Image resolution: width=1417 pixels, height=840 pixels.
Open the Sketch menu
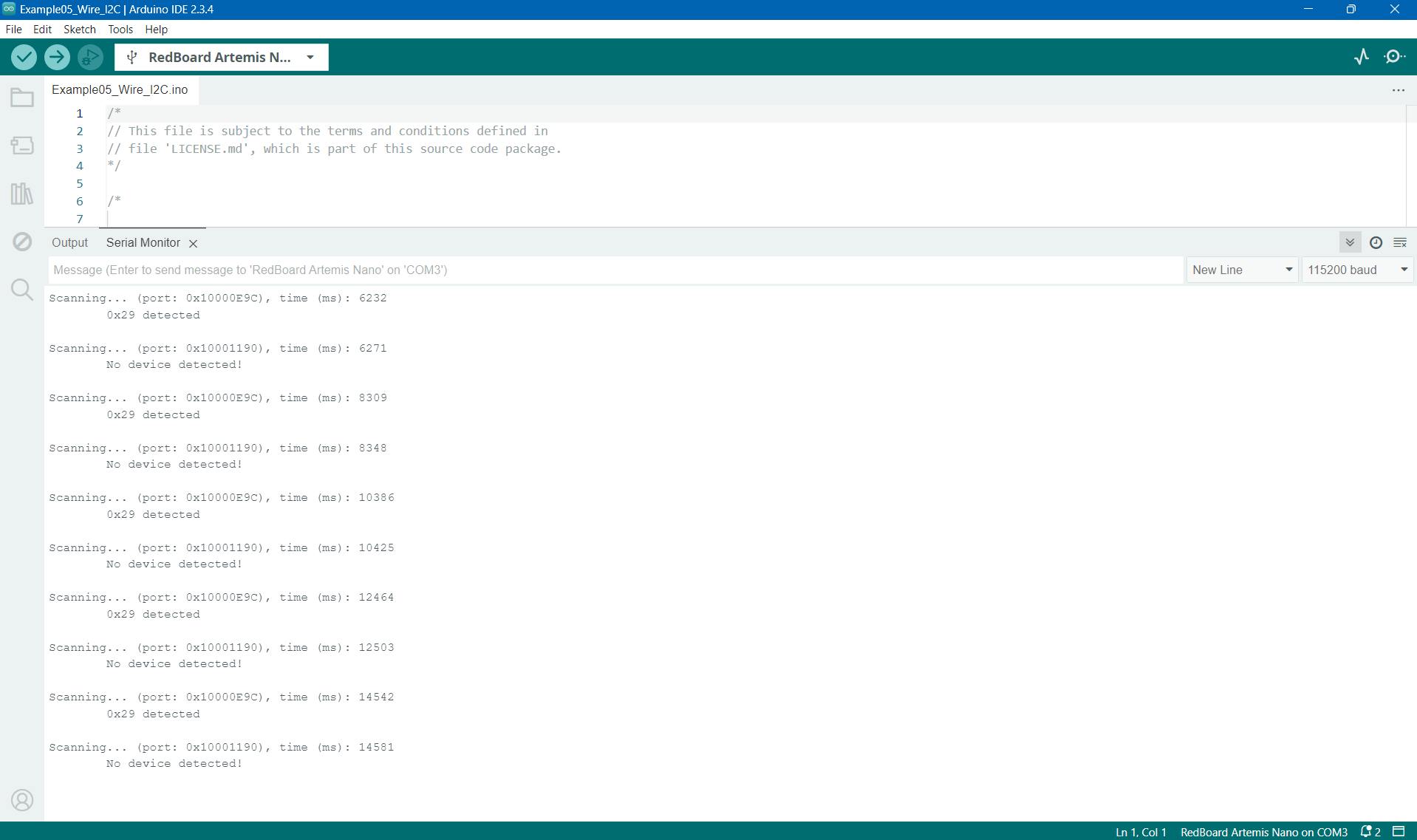80,30
